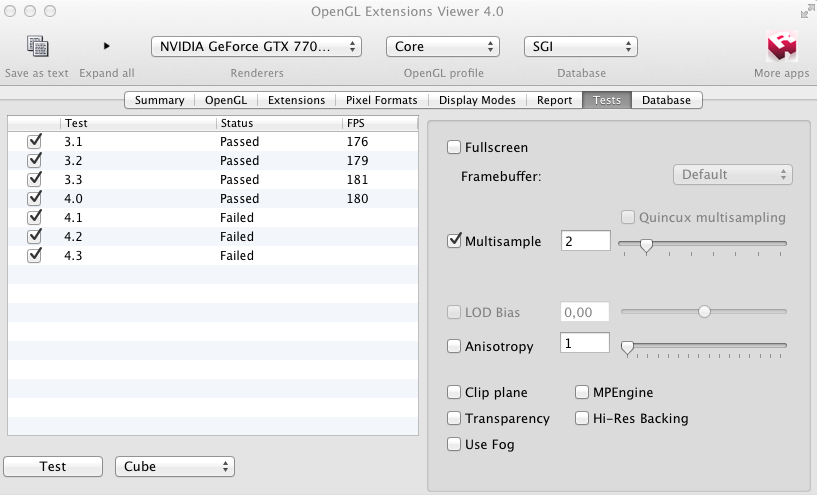817x495 pixels.
Task: Click the Test column header
Action: 138,123
